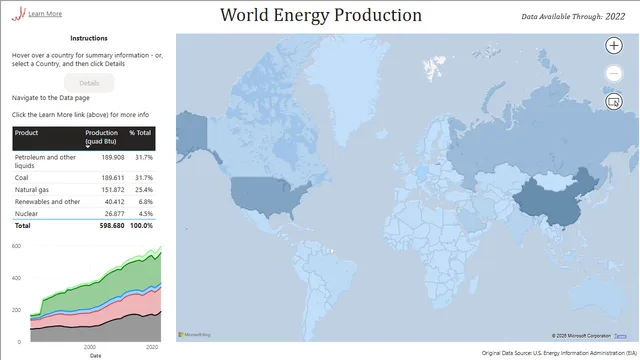640x360 pixels.
Task: Click the map zoom out minus button
Action: (x=613, y=73)
